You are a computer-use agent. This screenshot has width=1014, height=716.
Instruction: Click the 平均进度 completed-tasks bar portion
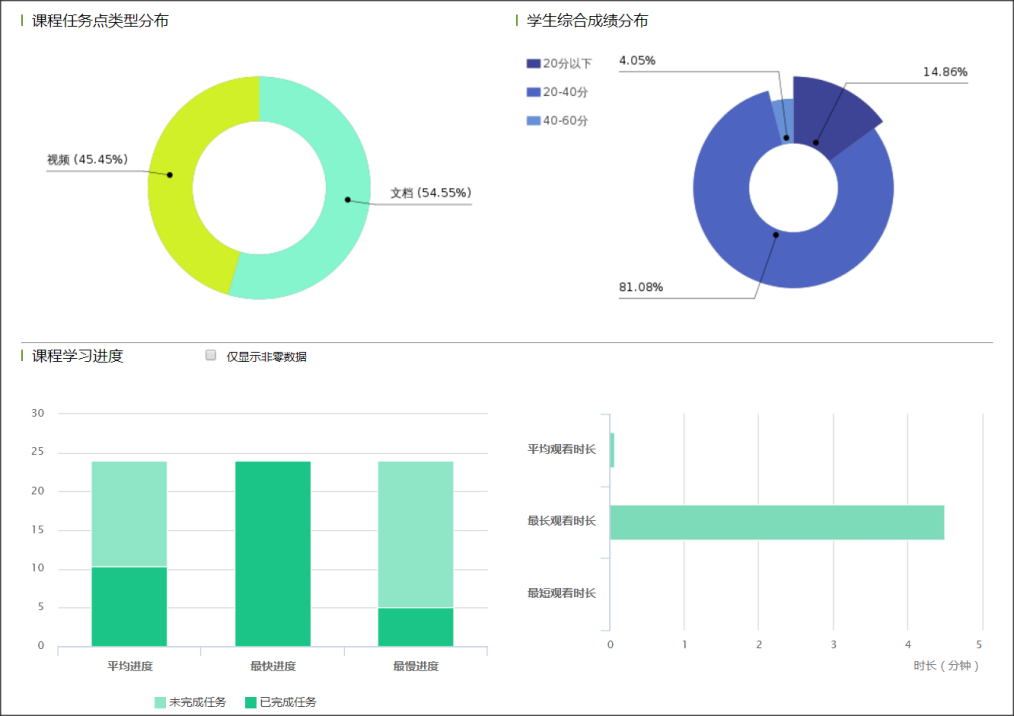pos(129,607)
